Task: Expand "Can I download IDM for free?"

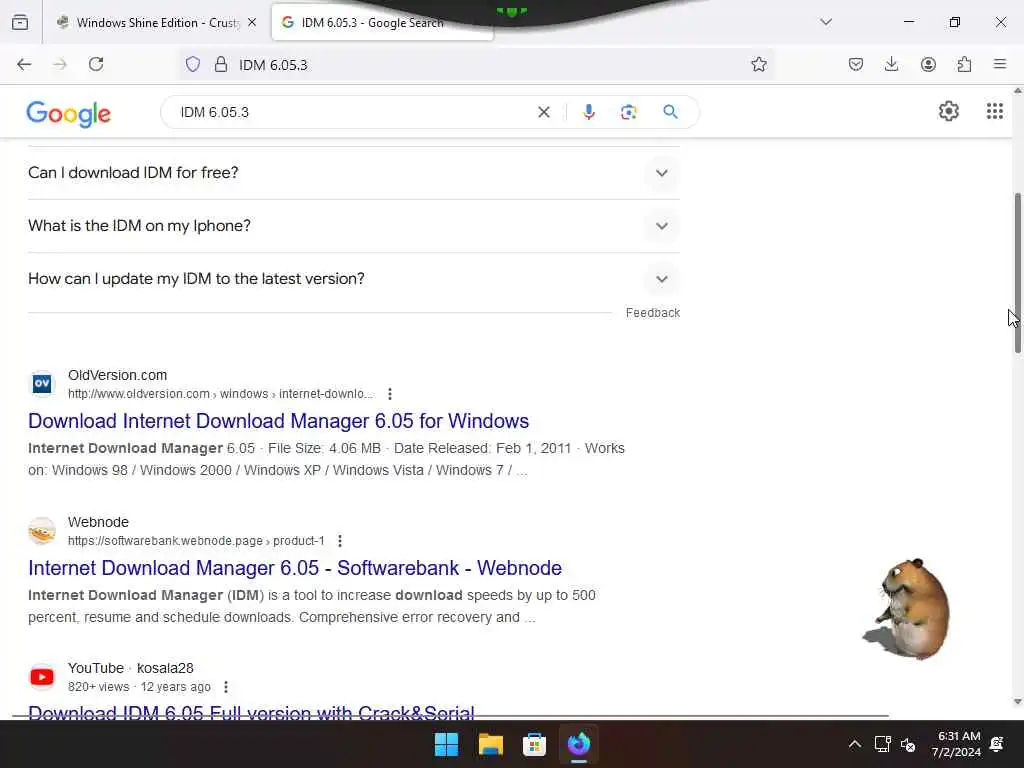Action: coord(353,172)
